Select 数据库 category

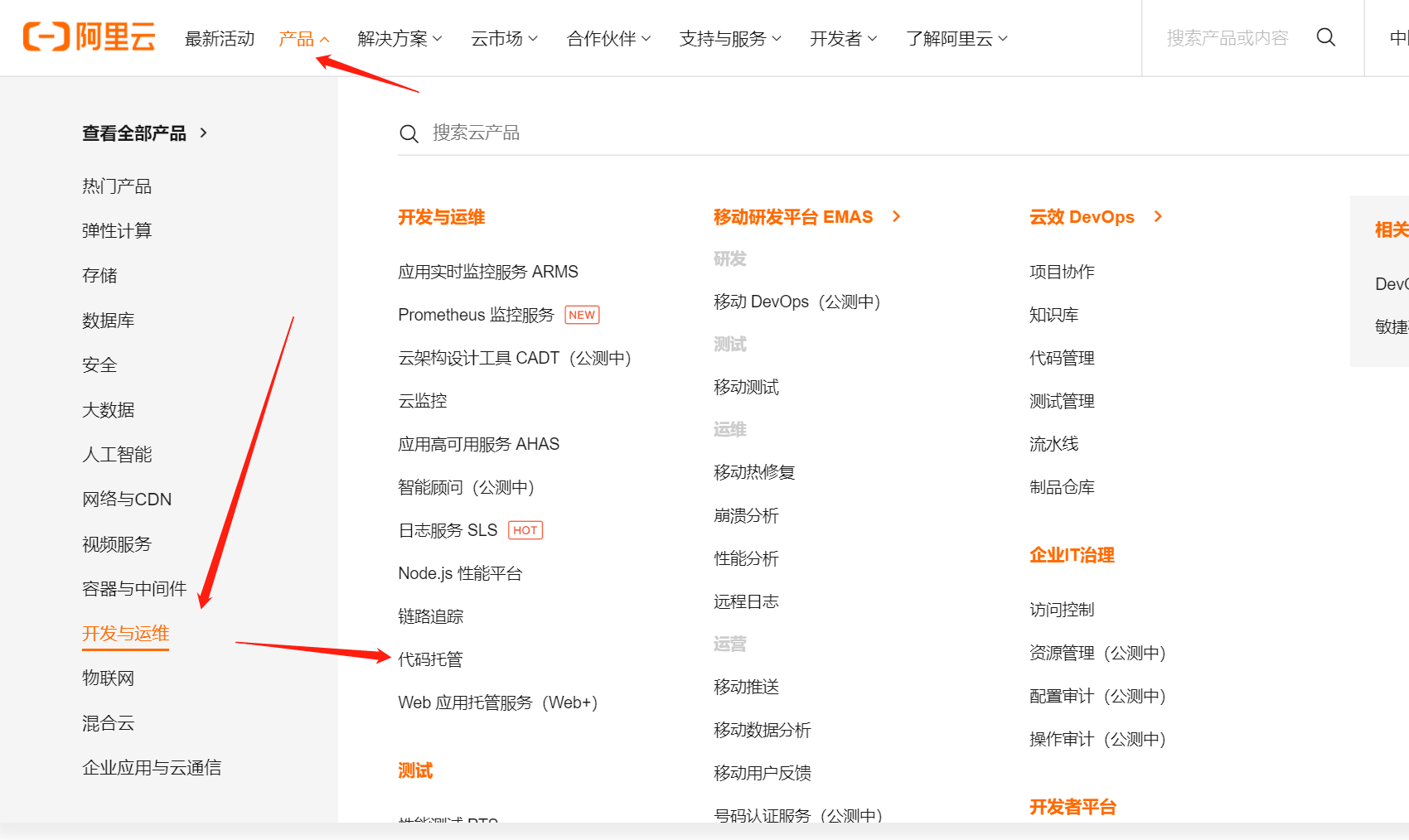click(x=108, y=321)
